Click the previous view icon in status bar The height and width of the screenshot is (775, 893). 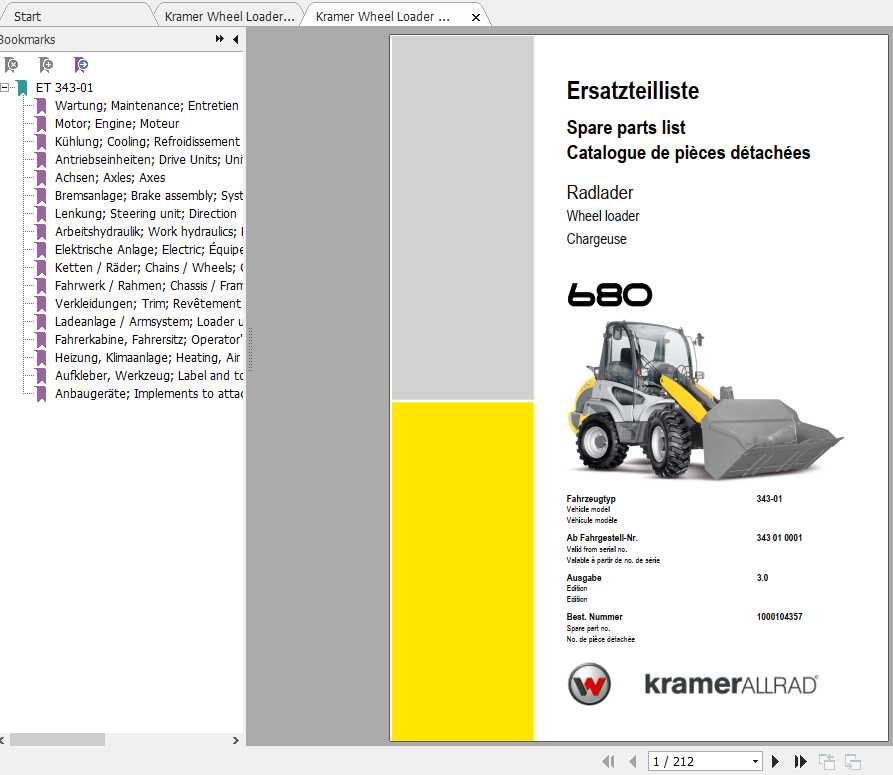pos(827,761)
